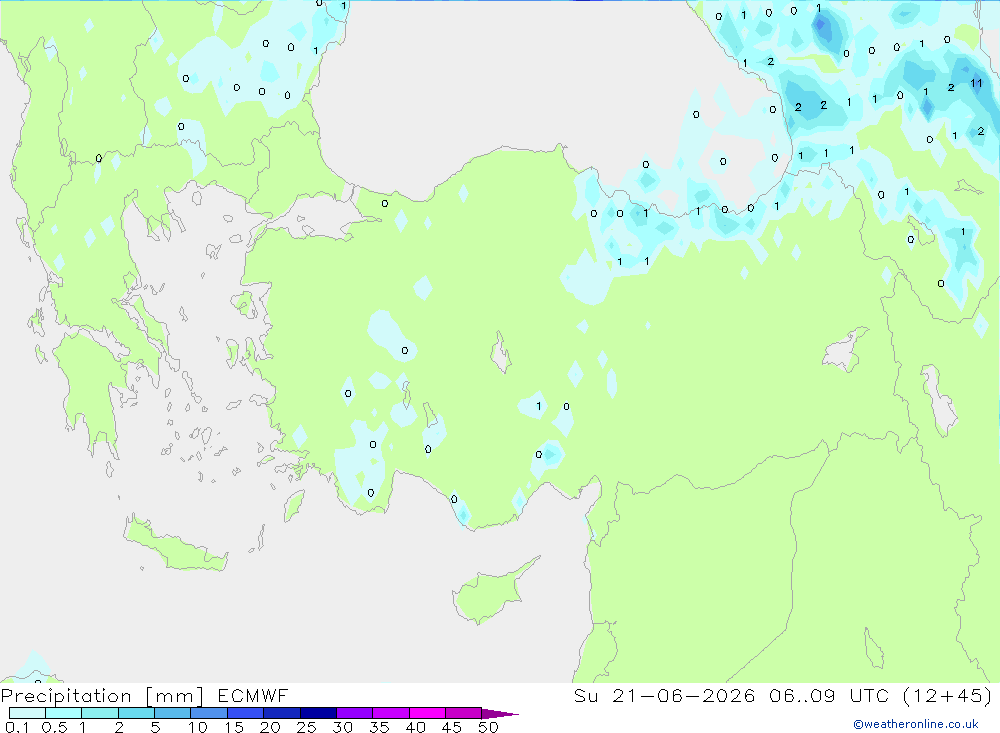Click the 'Precipitation [mm]' title text

pyautogui.click(x=102, y=696)
